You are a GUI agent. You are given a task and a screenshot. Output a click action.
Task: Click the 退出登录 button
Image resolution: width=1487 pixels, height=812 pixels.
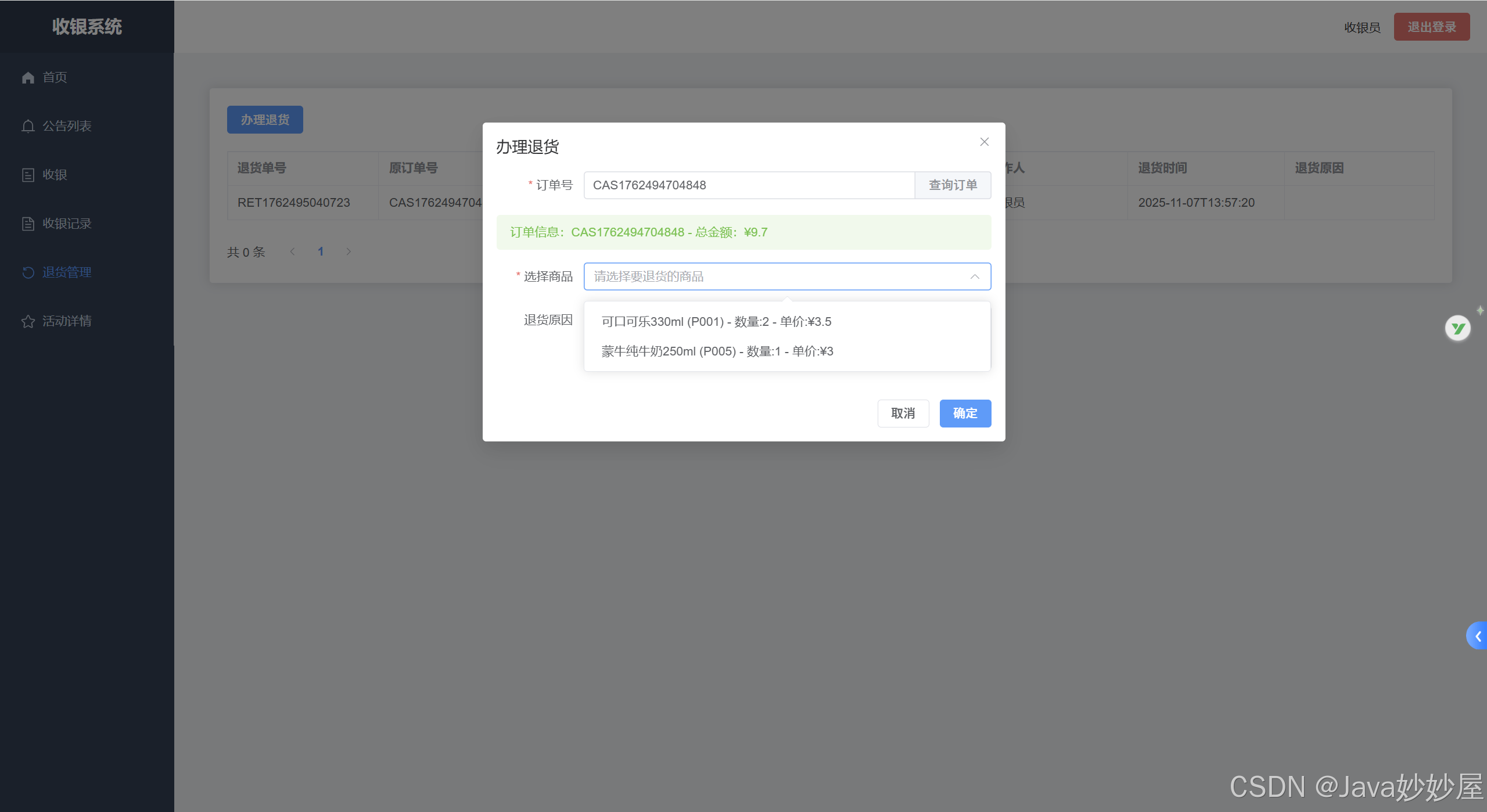coord(1431,27)
